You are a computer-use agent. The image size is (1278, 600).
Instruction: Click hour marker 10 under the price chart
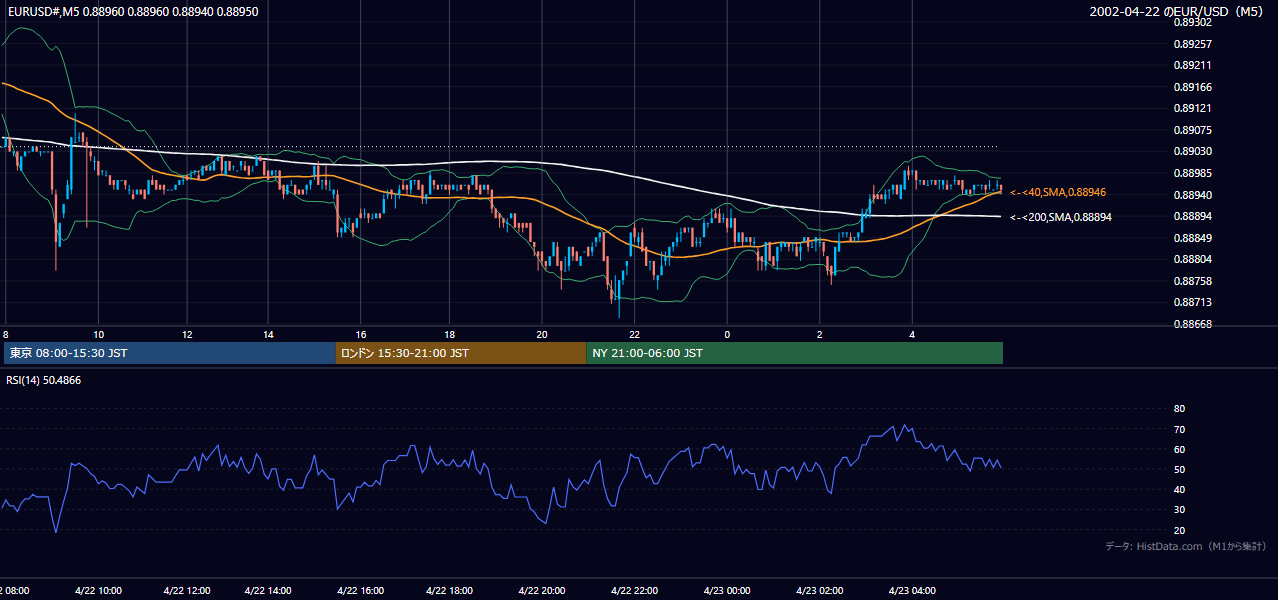pyautogui.click(x=98, y=334)
